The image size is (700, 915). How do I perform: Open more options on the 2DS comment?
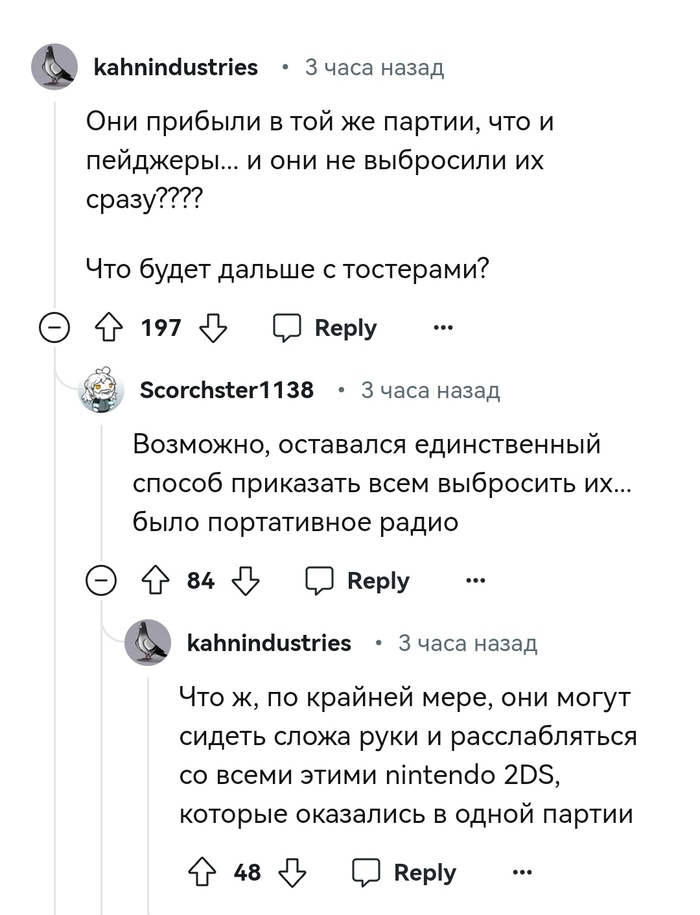click(x=522, y=873)
